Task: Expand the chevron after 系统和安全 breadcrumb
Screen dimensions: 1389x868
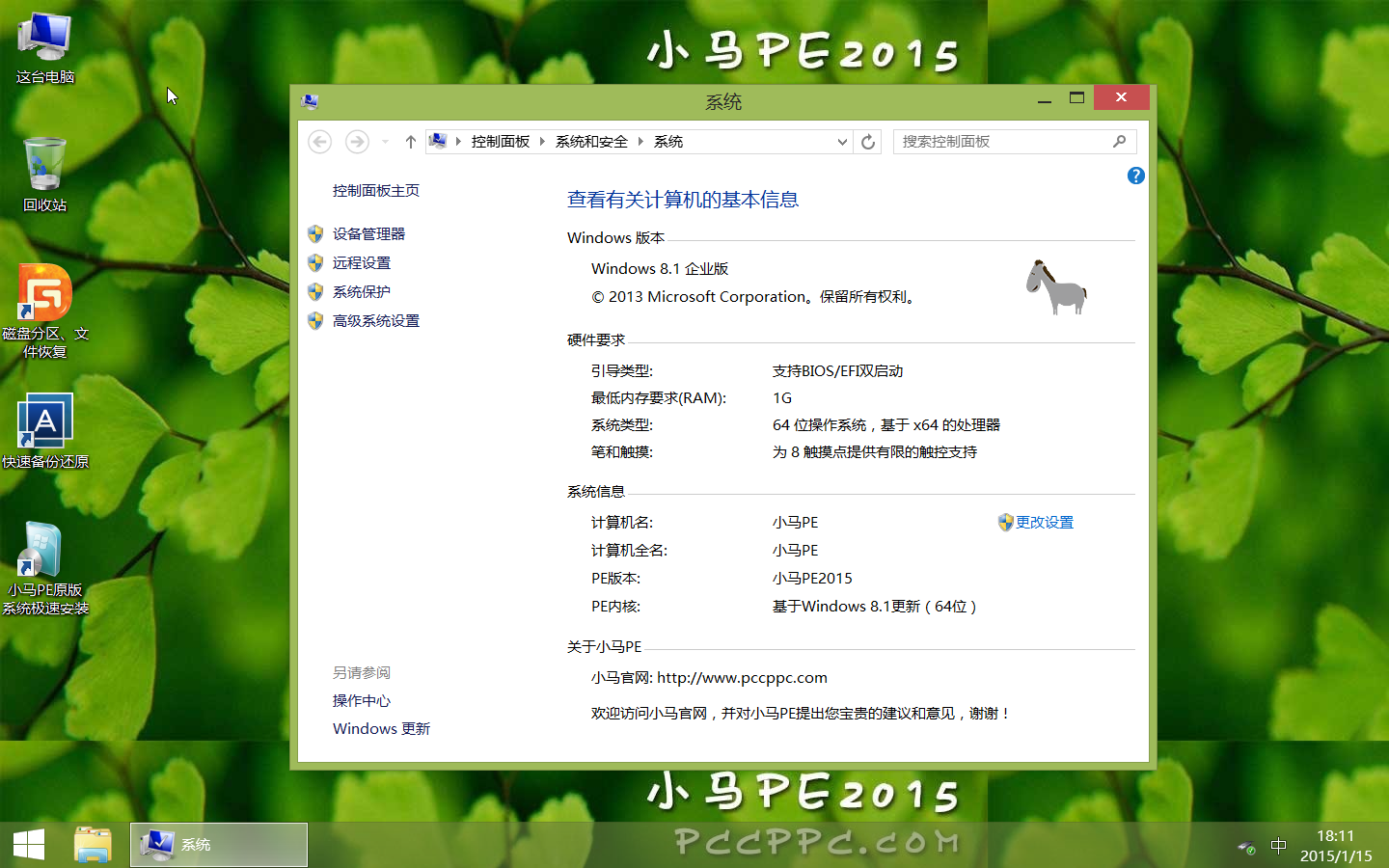Action: coord(640,142)
